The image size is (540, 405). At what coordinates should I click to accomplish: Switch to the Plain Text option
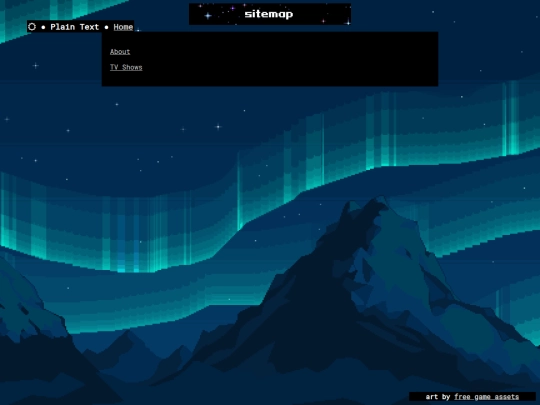point(74,27)
